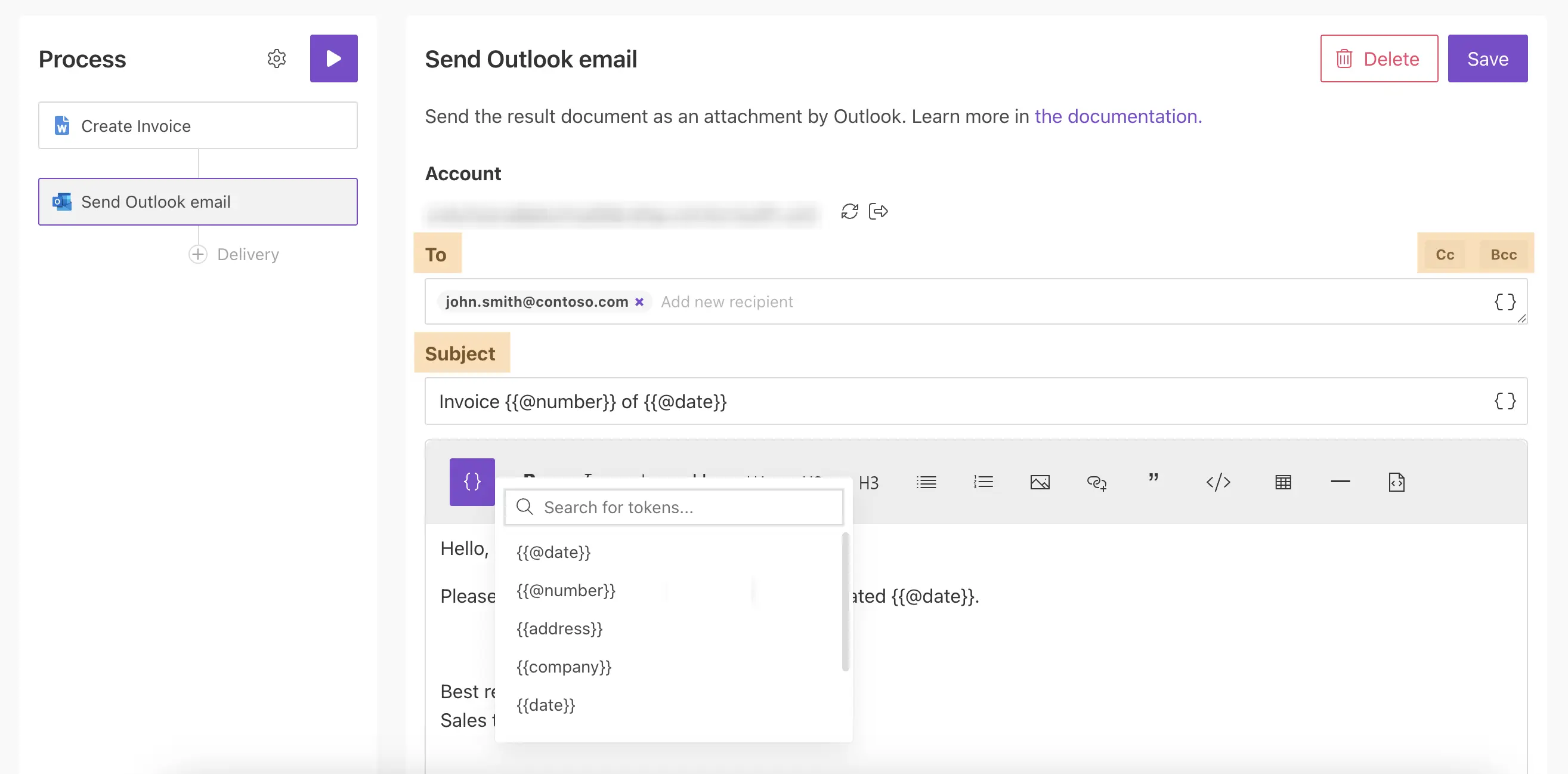Open token picker in the Subject field
This screenshot has width=1568, height=774.
click(1504, 401)
